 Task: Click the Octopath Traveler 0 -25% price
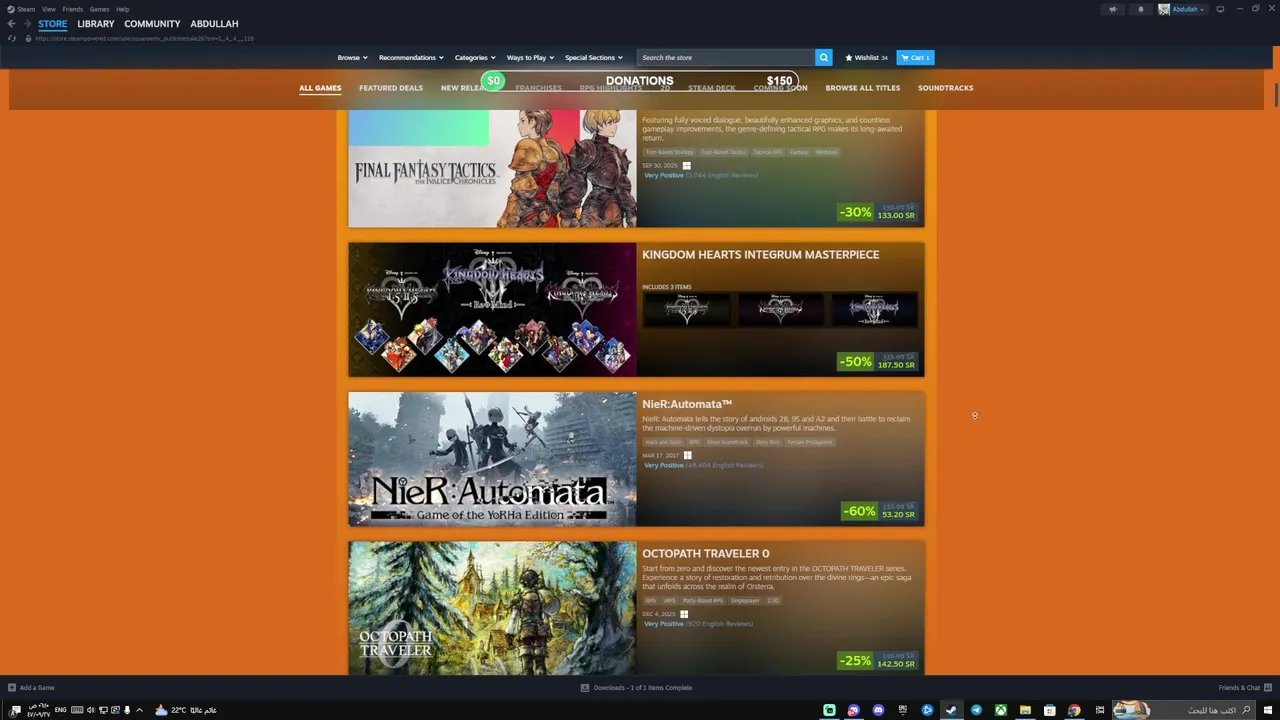click(878, 660)
